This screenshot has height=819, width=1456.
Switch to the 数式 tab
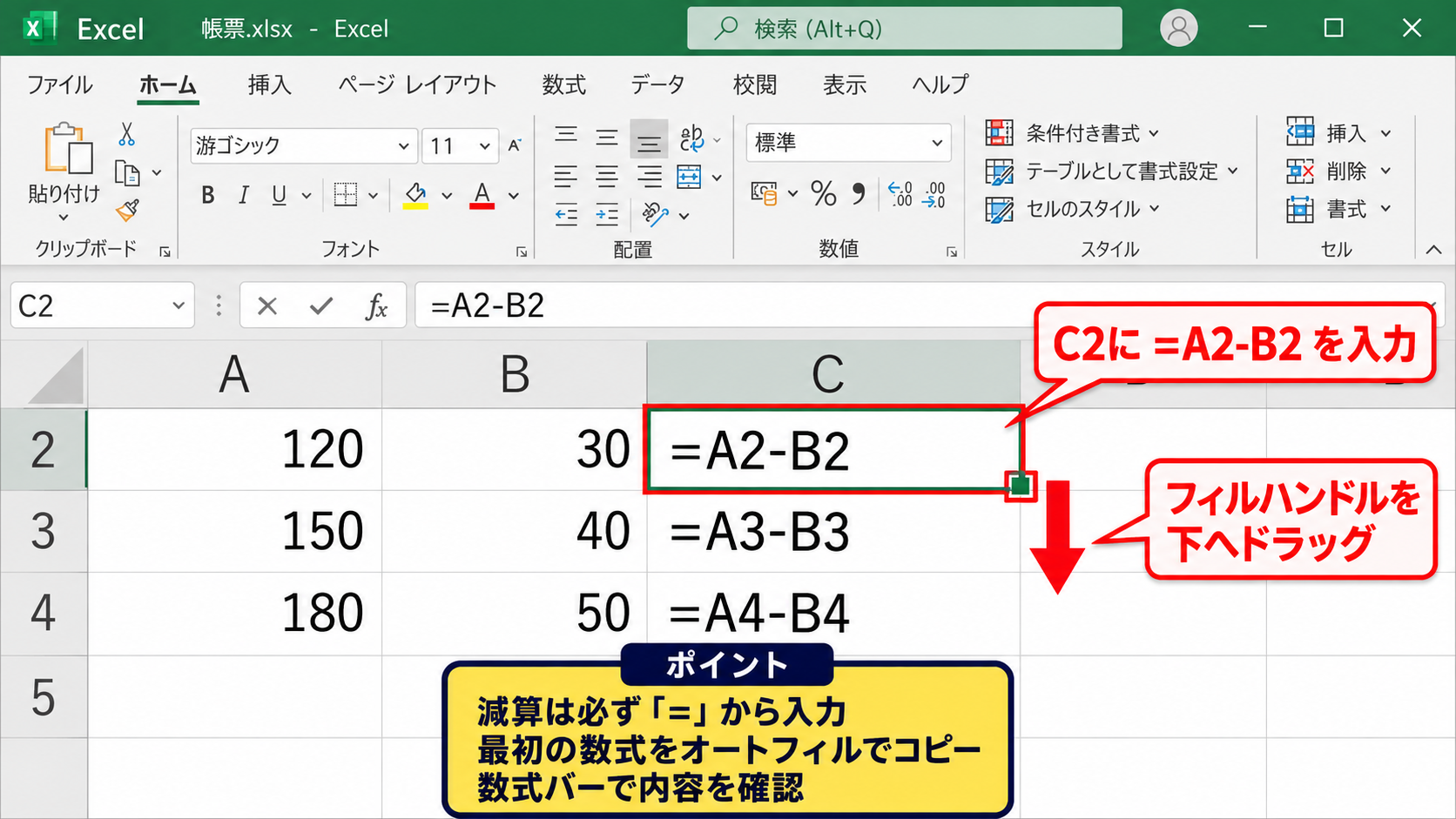coord(564,84)
